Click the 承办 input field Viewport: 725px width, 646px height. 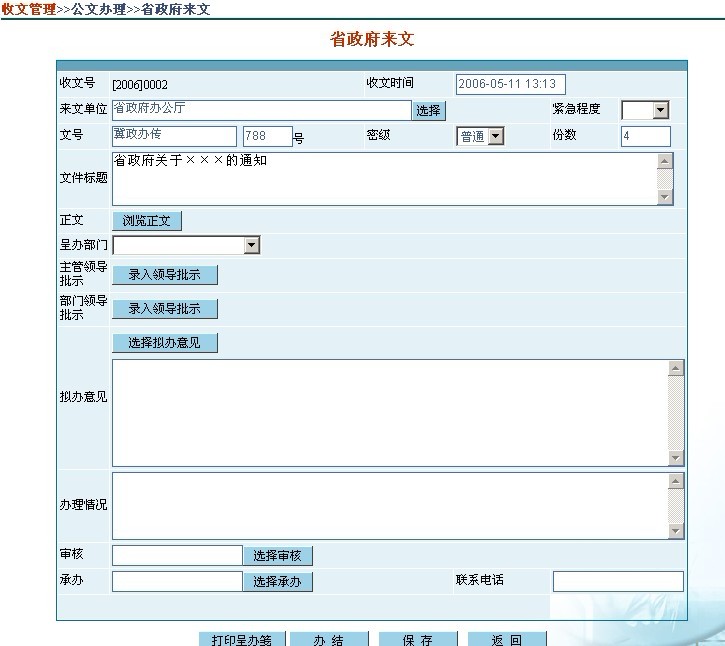(178, 581)
